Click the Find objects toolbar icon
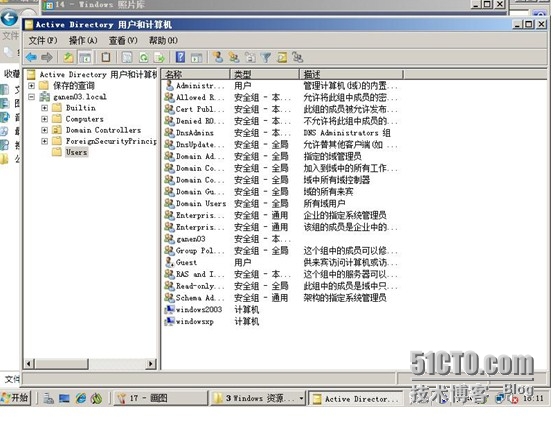 click(282, 57)
